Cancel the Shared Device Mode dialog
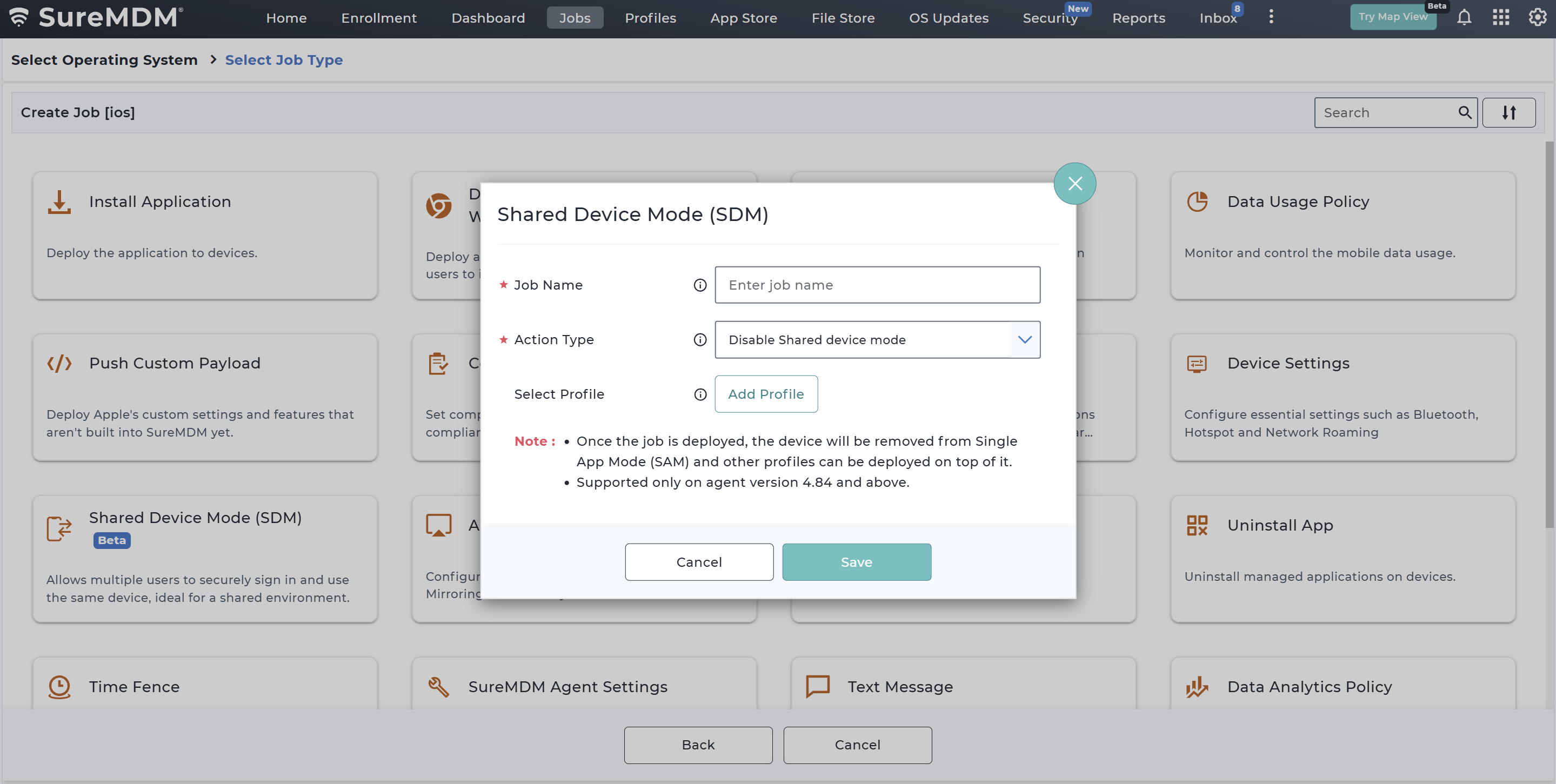 coord(699,562)
